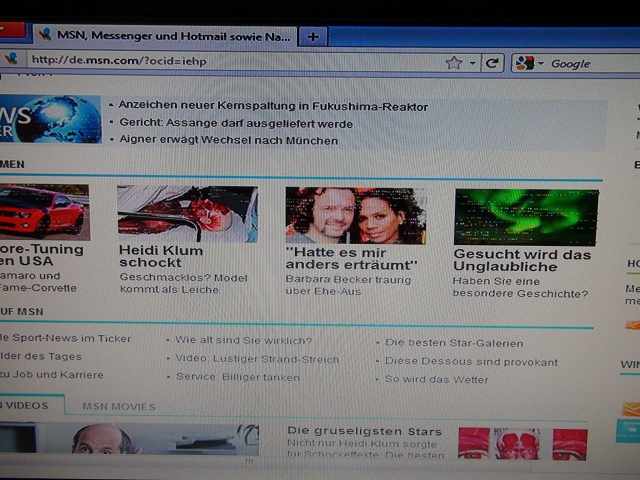Click the Google search engine icon
This screenshot has height=480, width=640.
(x=525, y=63)
